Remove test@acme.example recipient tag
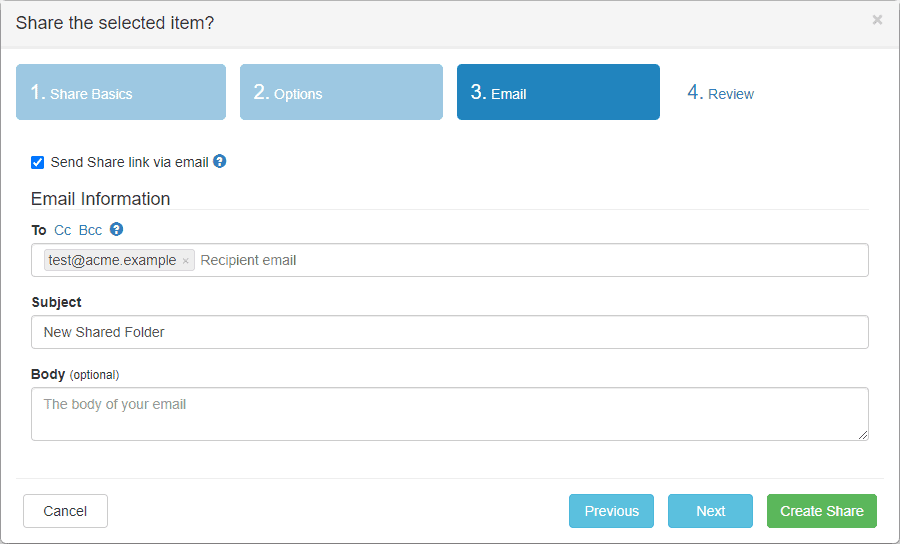Image resolution: width=900 pixels, height=544 pixels. click(x=185, y=261)
